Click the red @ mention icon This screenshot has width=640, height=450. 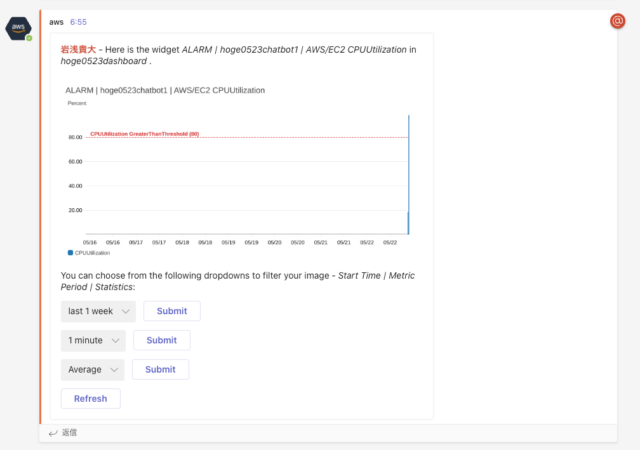pos(618,21)
